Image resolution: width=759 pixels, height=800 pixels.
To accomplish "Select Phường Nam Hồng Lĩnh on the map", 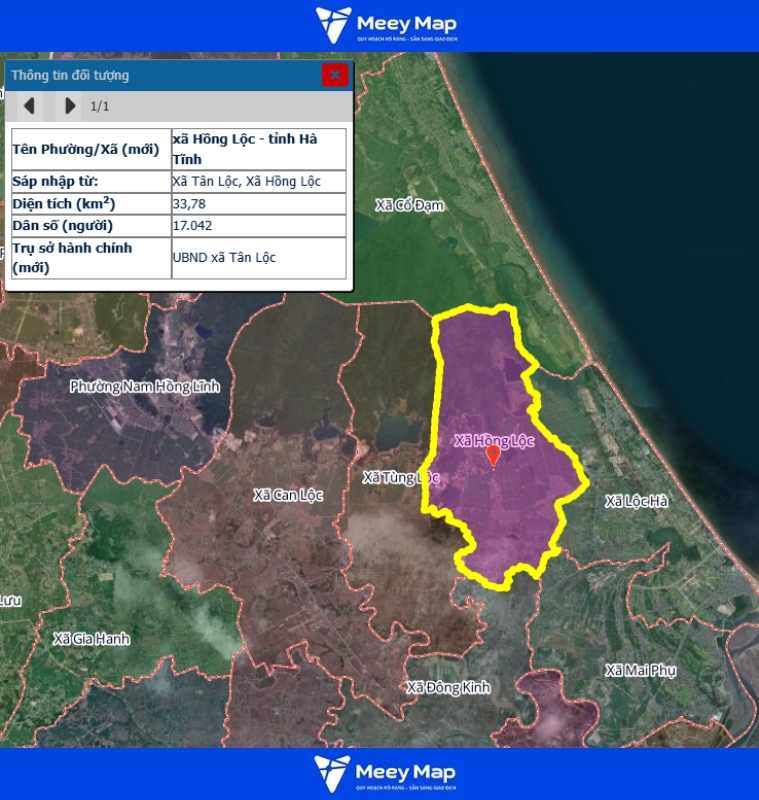I will [x=144, y=386].
